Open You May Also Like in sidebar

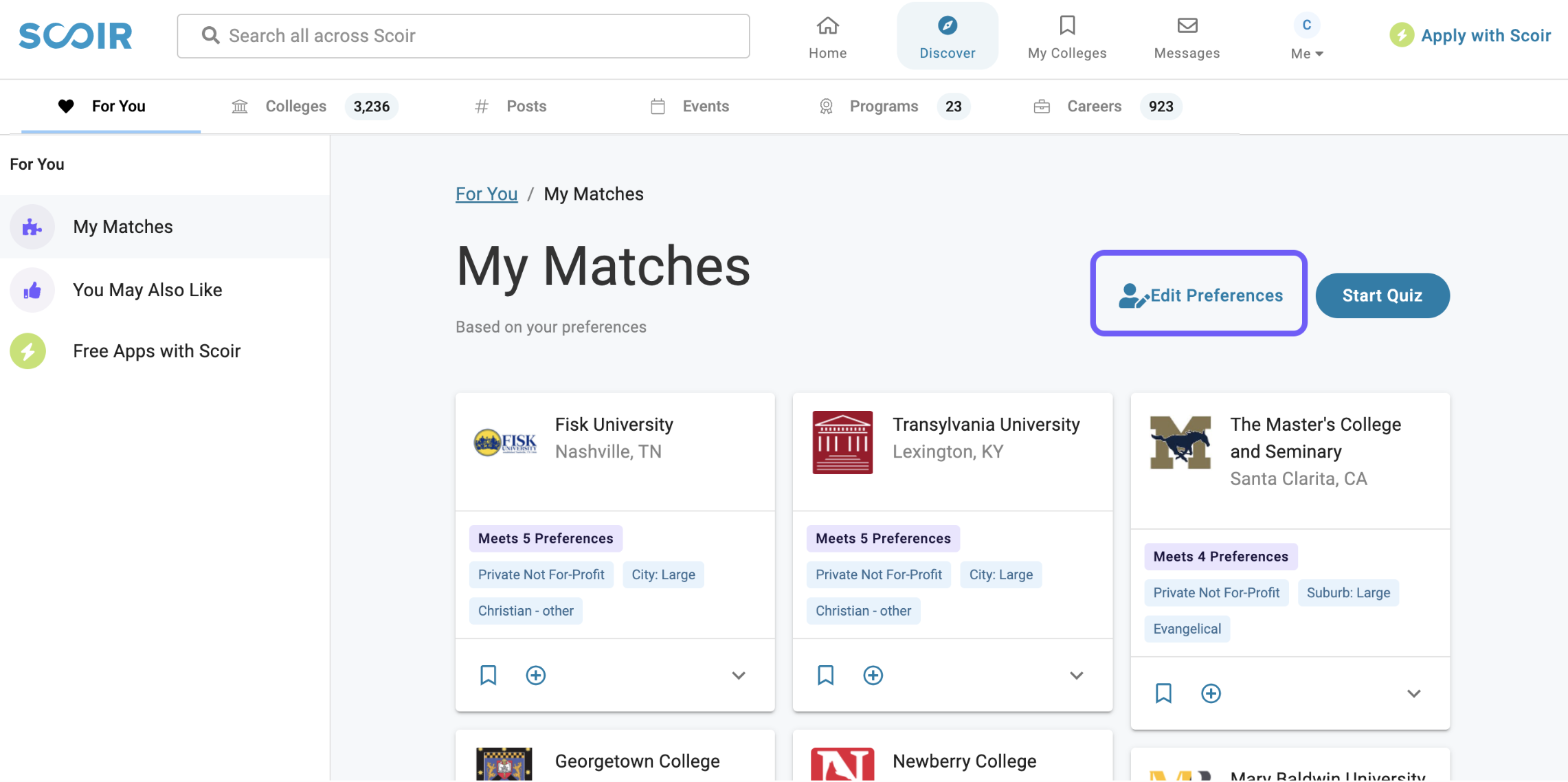(x=165, y=290)
